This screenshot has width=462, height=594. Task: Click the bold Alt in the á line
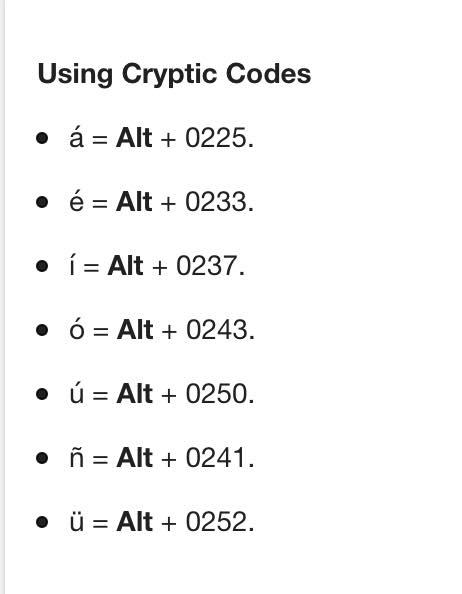[134, 138]
